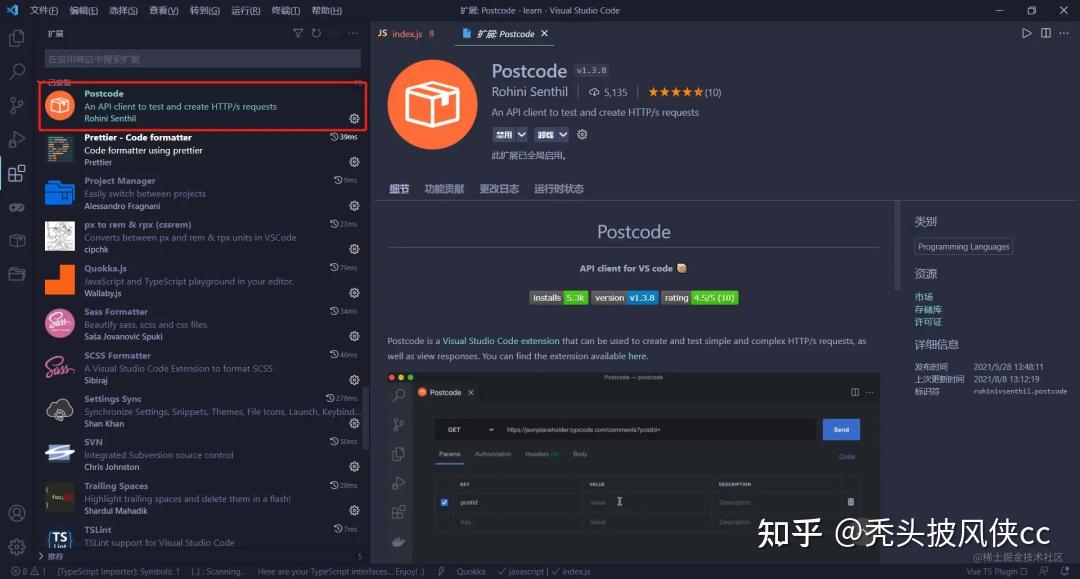Open the manage gear for Postcode row

pos(354,118)
